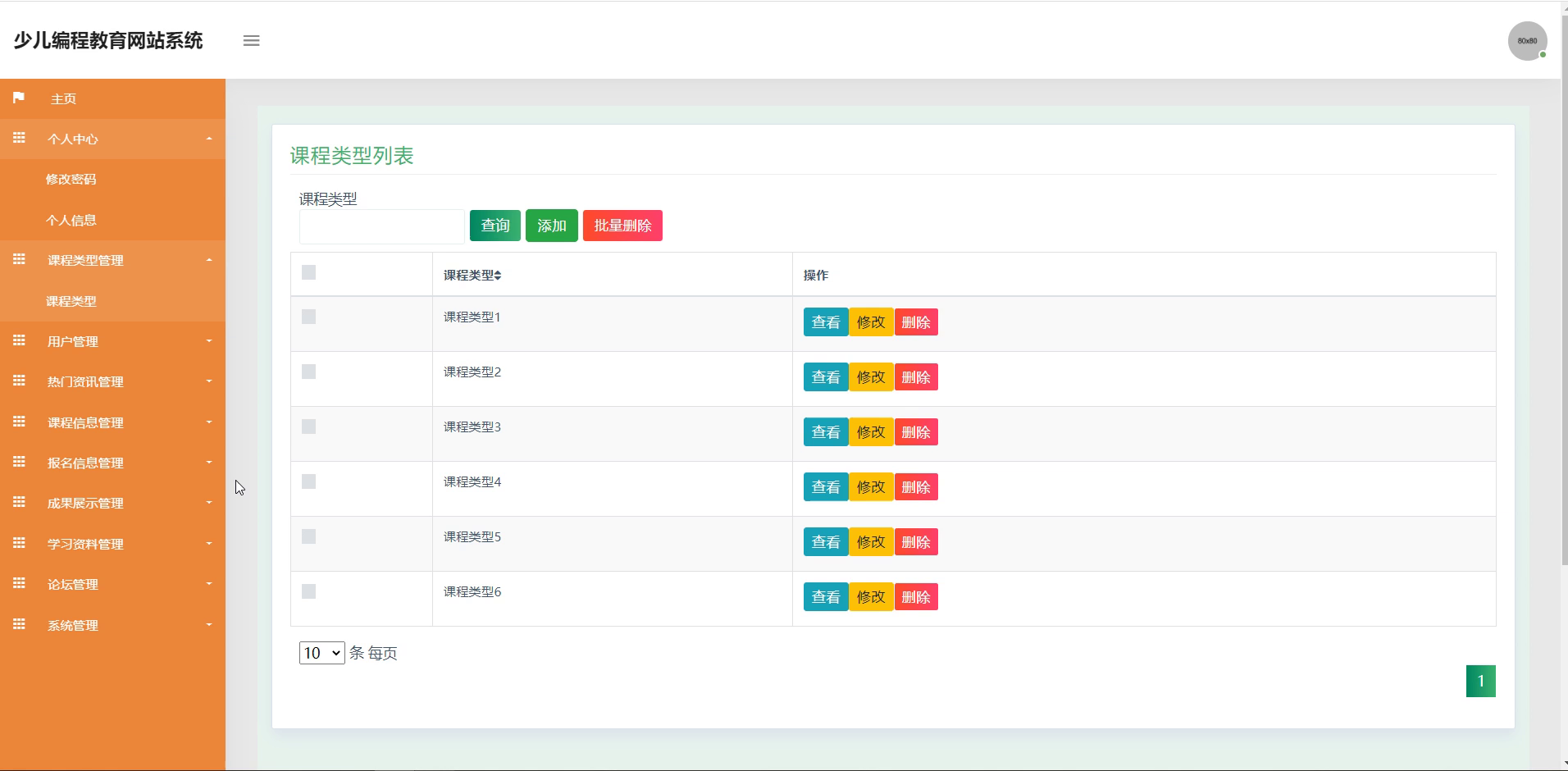
Task: Open the 系统管理 menu label
Action: pyautogui.click(x=72, y=625)
